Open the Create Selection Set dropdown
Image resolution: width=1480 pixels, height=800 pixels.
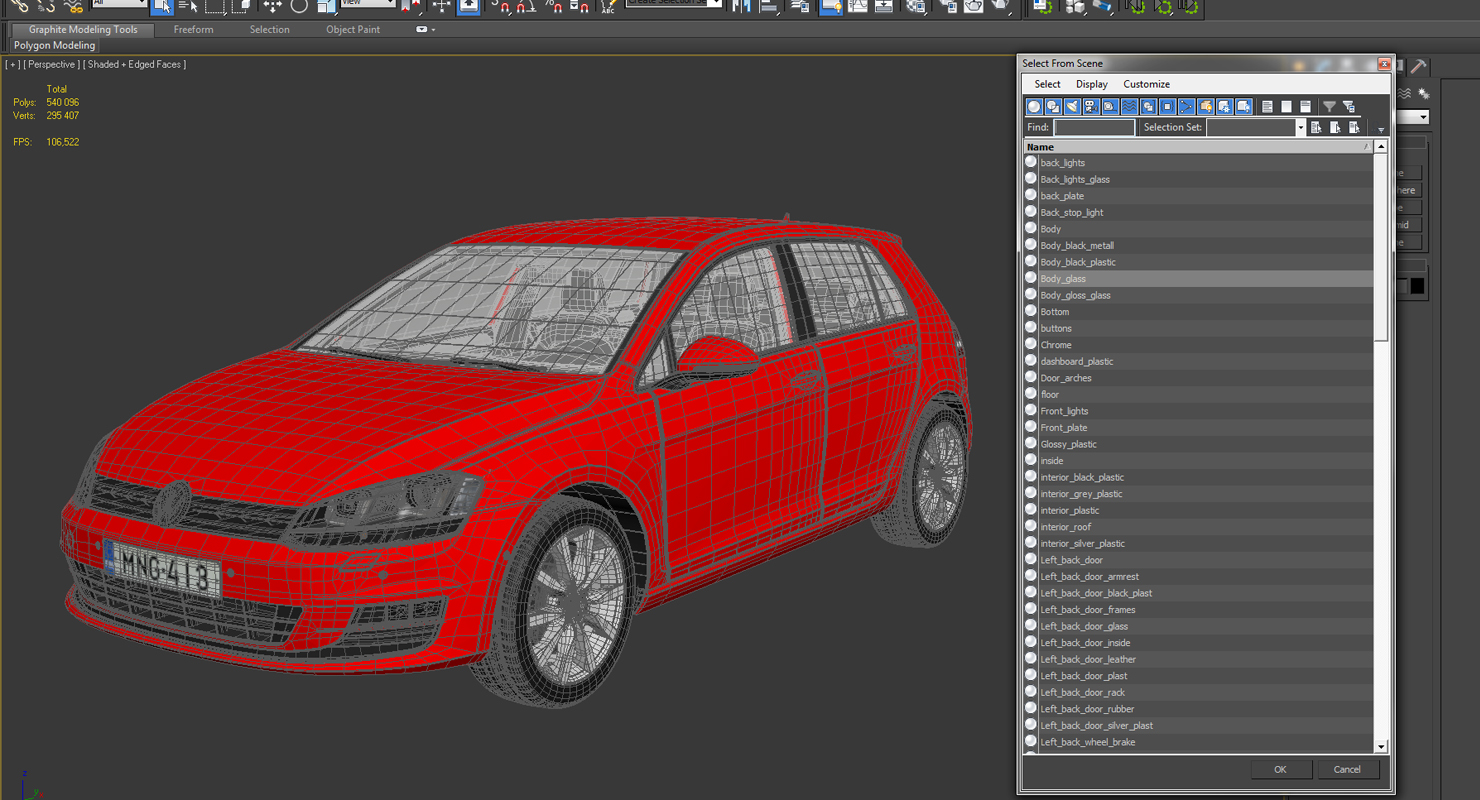[x=716, y=3]
